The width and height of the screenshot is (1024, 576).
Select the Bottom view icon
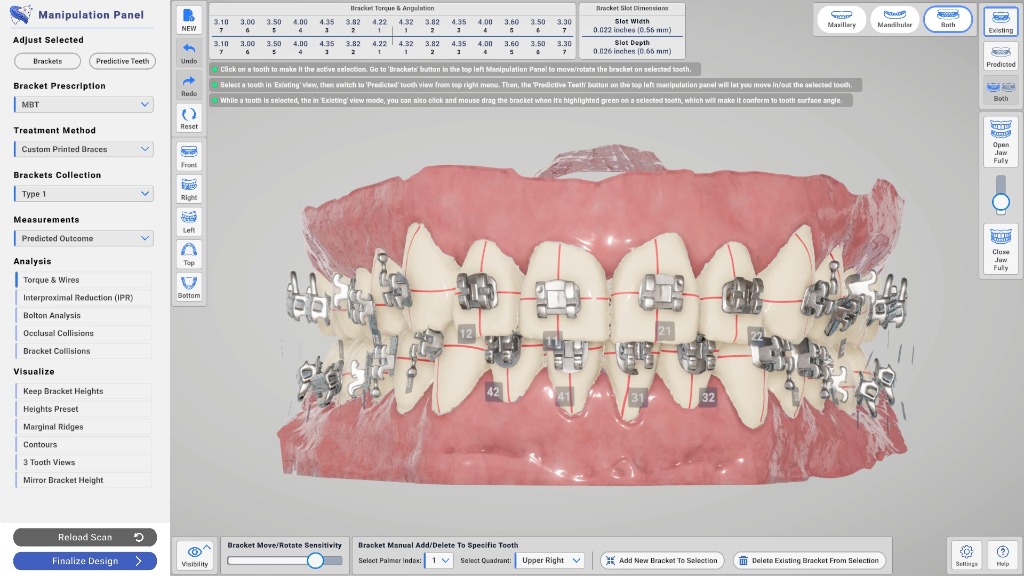pyautogui.click(x=189, y=286)
